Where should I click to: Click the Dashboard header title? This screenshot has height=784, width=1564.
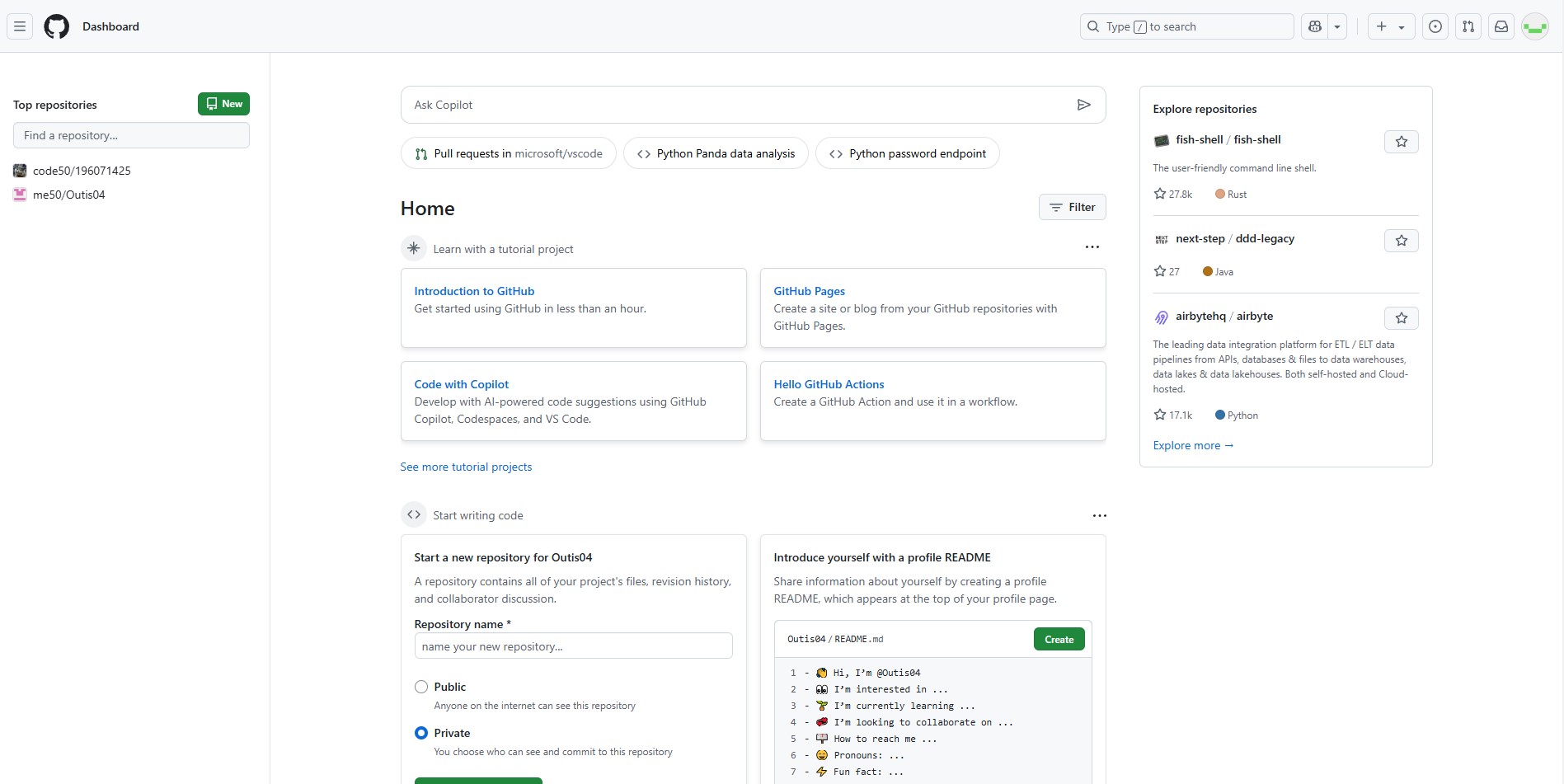110,26
